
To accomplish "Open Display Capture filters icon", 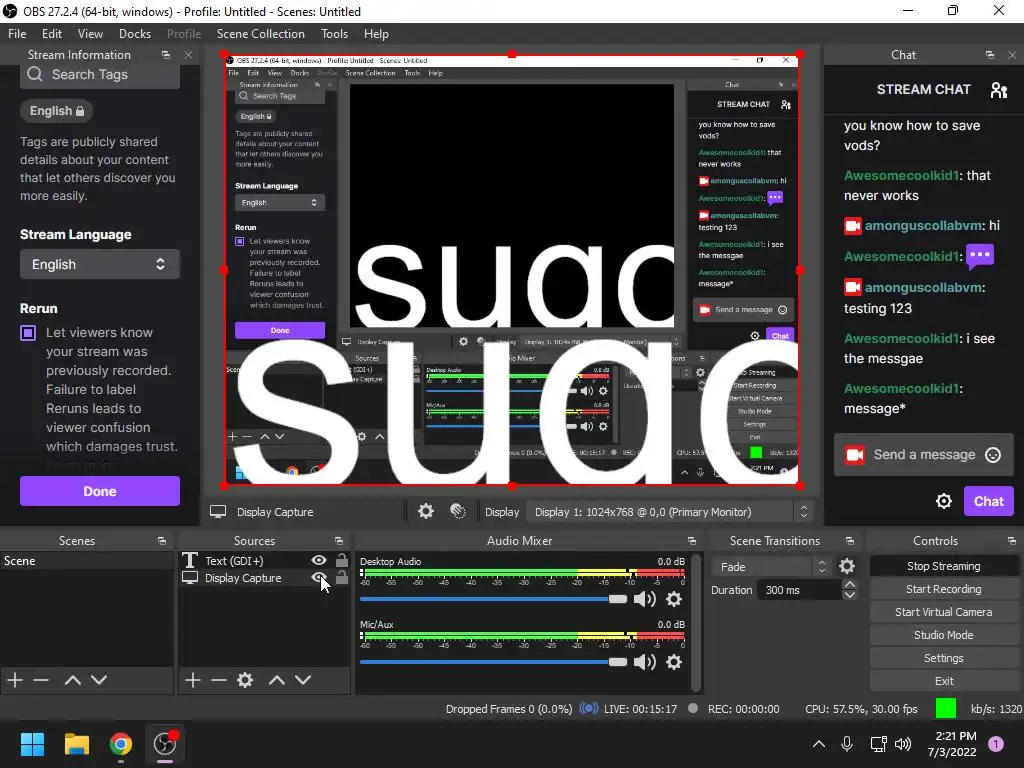I will [458, 511].
